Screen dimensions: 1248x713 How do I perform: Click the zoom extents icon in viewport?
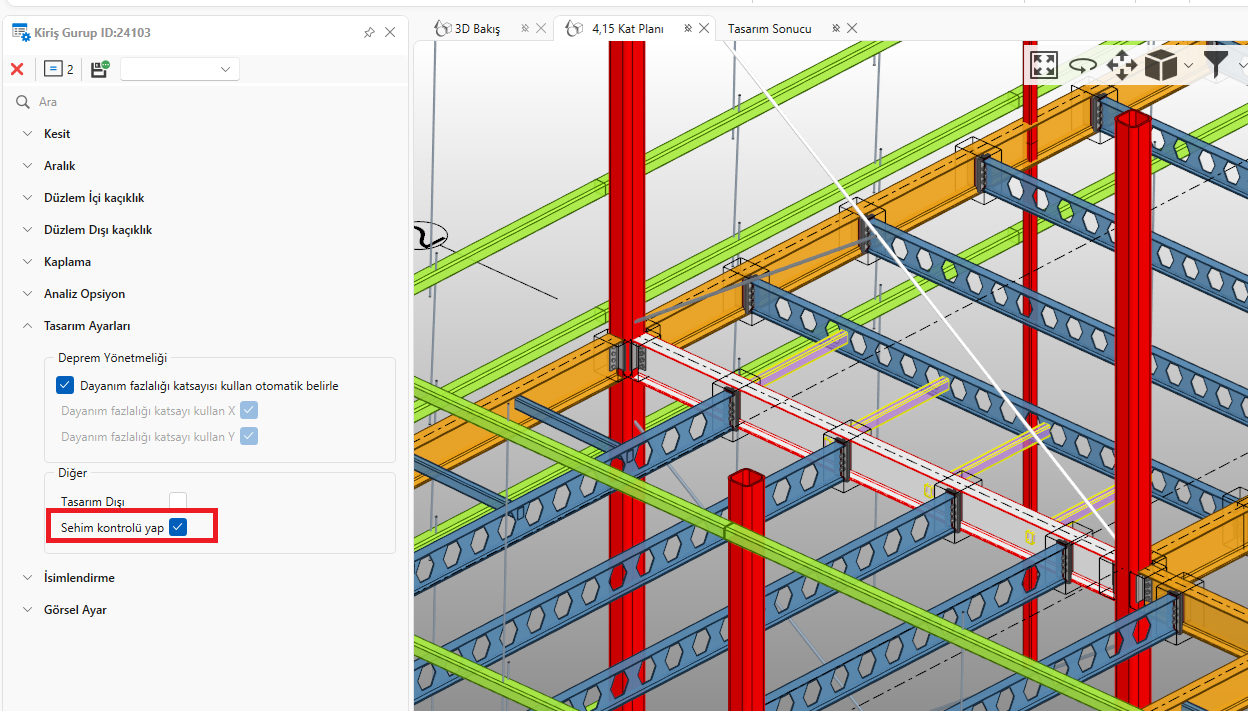1044,66
